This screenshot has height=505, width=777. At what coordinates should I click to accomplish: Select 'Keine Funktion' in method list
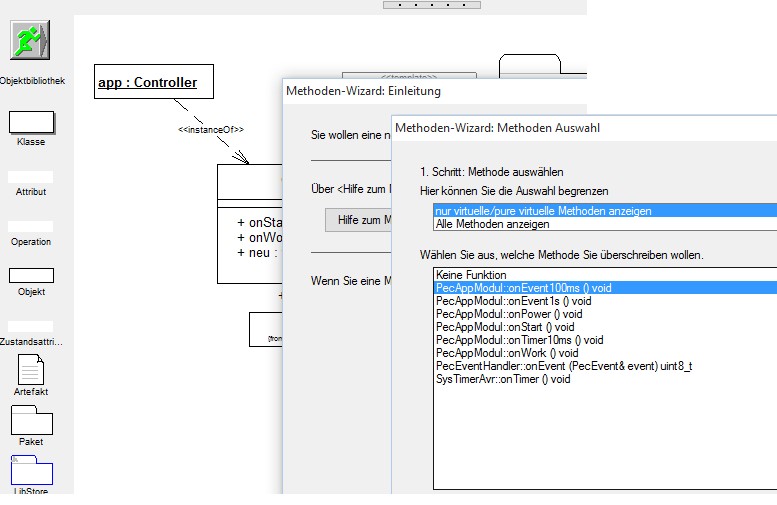471,275
